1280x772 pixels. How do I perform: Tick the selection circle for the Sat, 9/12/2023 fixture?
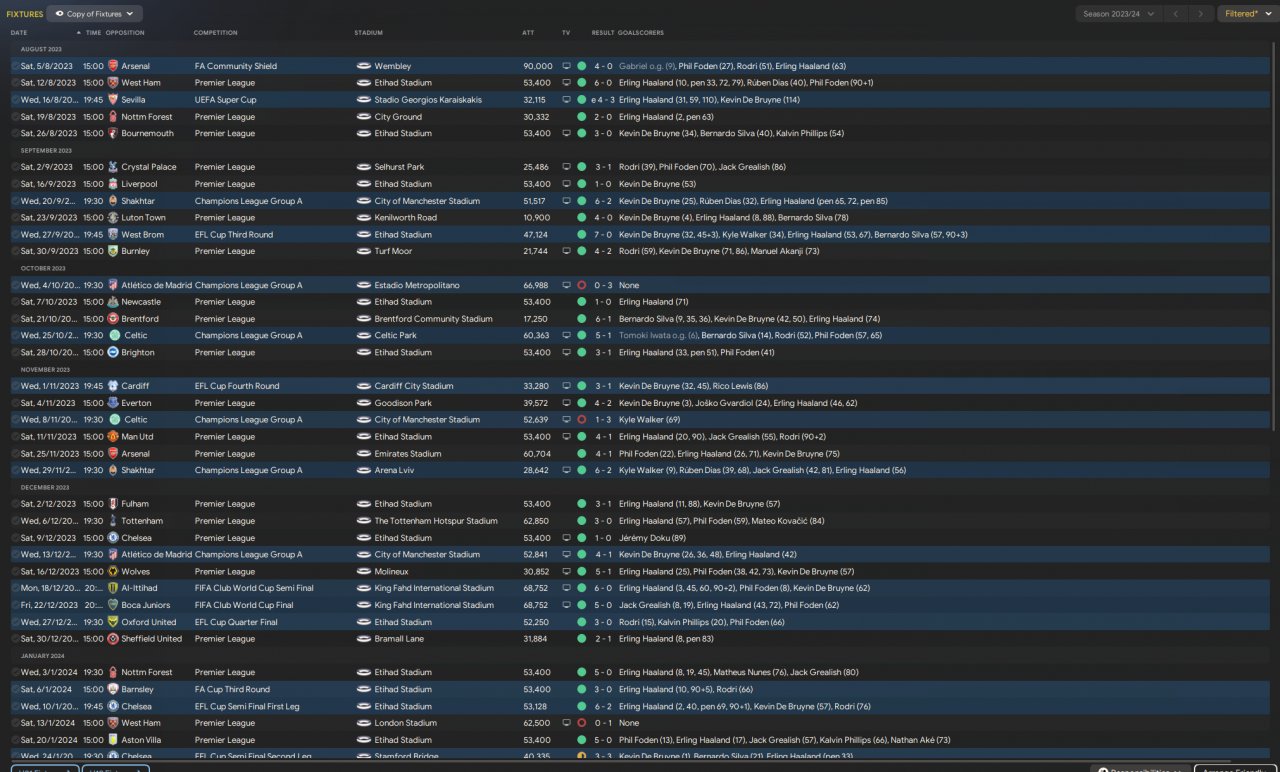click(x=15, y=538)
